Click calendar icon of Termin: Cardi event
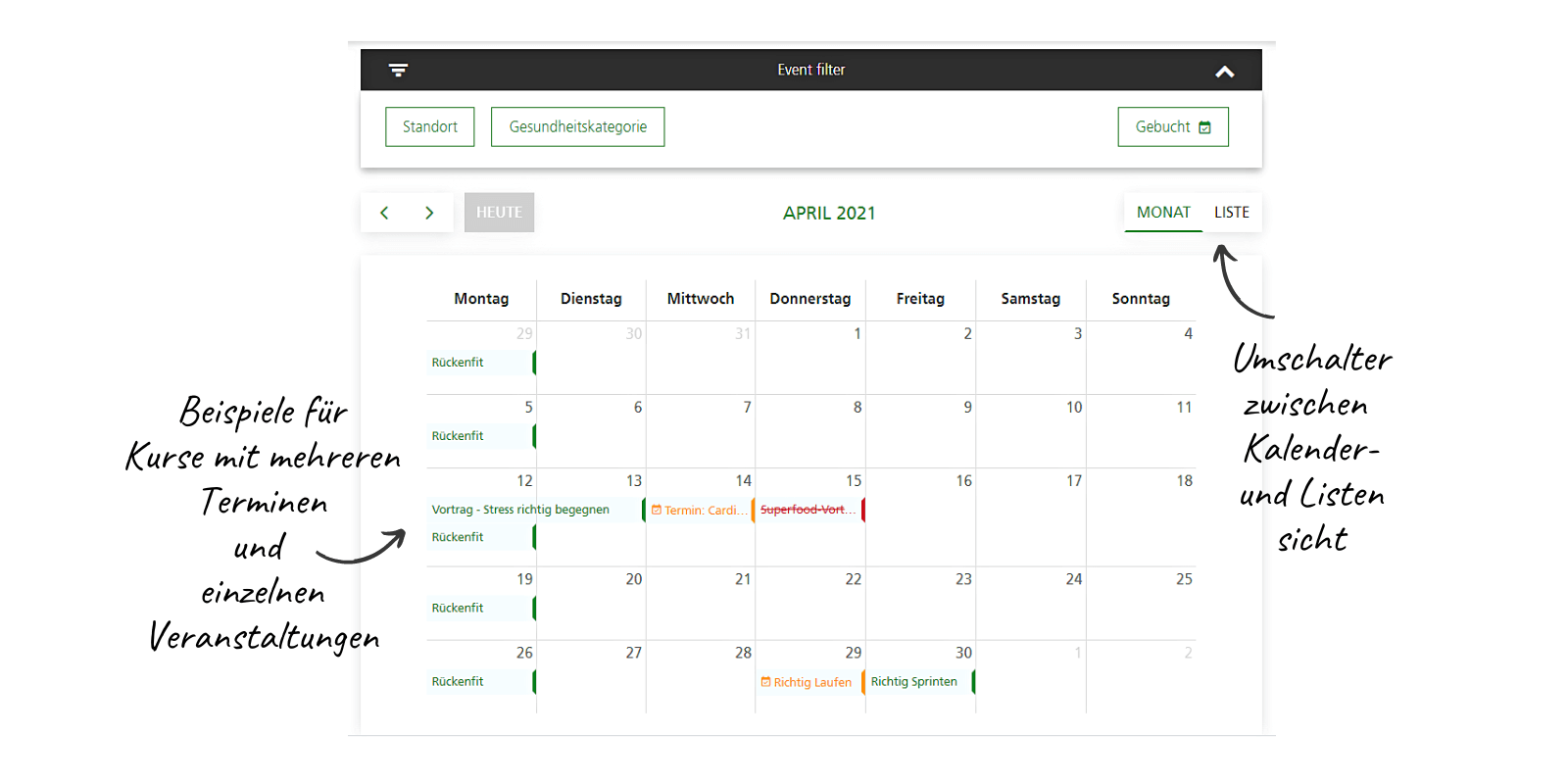1568x784 pixels. tap(657, 510)
